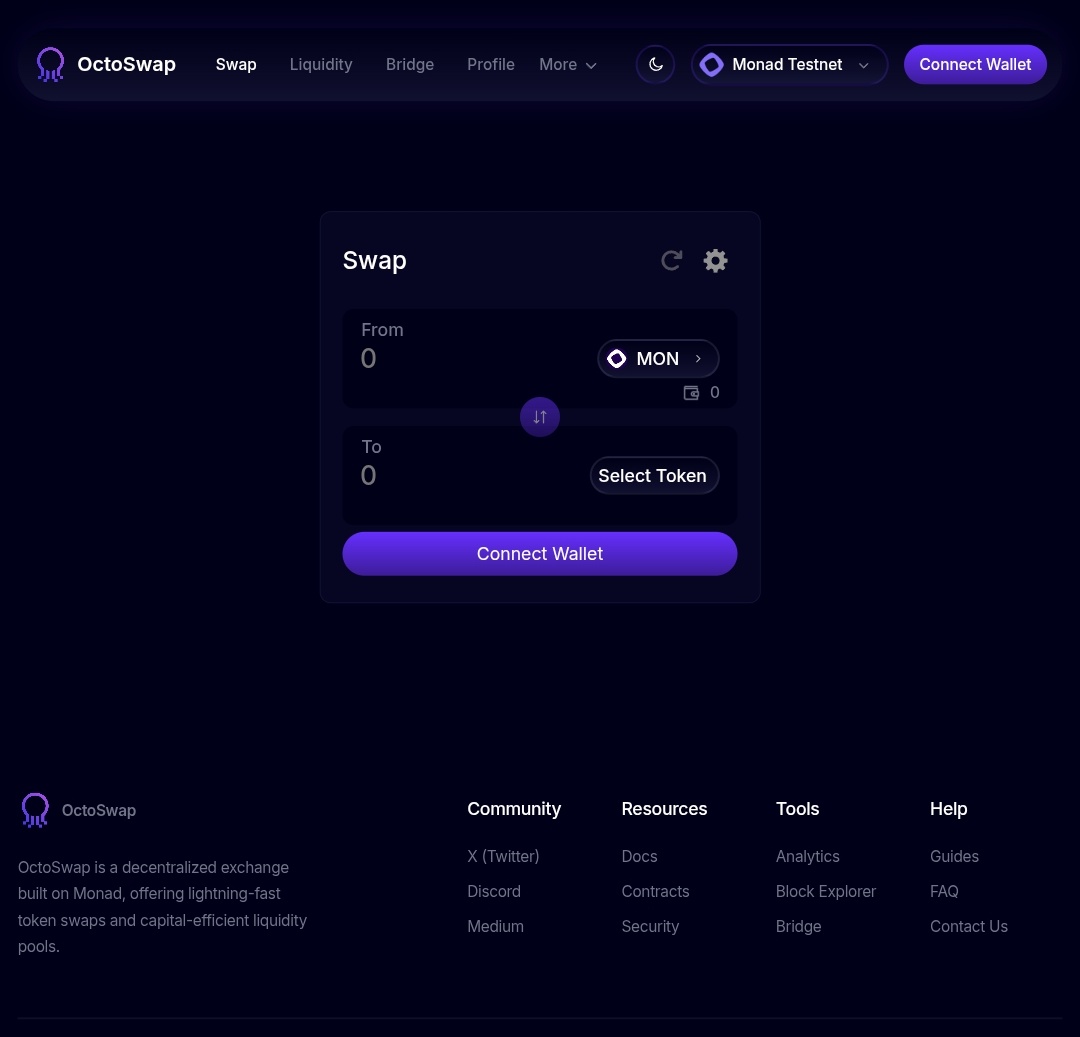Click the MON token diamond icon
Image resolution: width=1080 pixels, height=1037 pixels.
pos(616,359)
